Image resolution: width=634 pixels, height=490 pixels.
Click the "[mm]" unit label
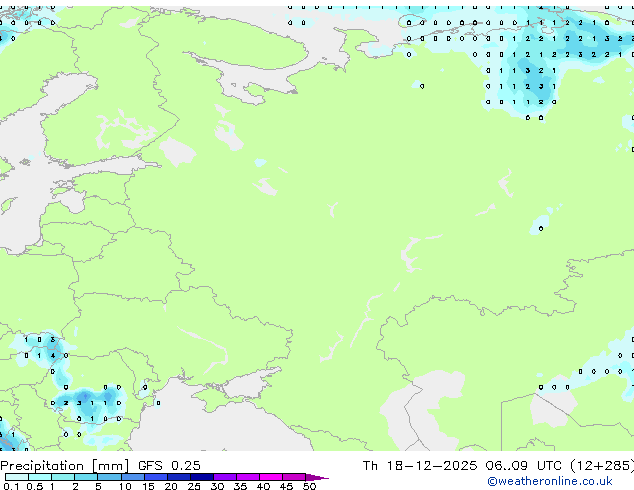click(x=111, y=466)
